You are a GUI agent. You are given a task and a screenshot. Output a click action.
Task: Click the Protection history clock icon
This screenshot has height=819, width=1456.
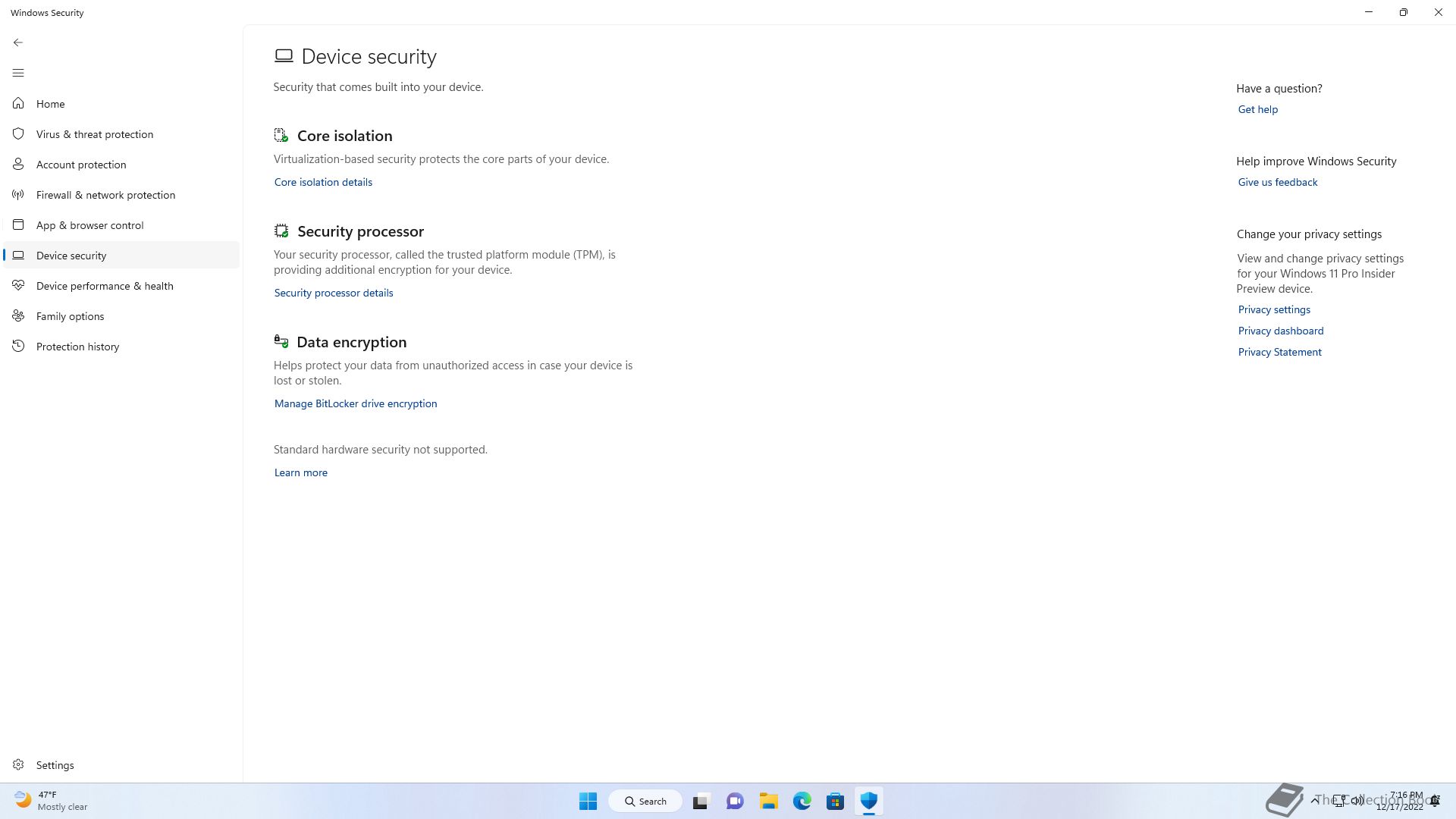click(18, 346)
